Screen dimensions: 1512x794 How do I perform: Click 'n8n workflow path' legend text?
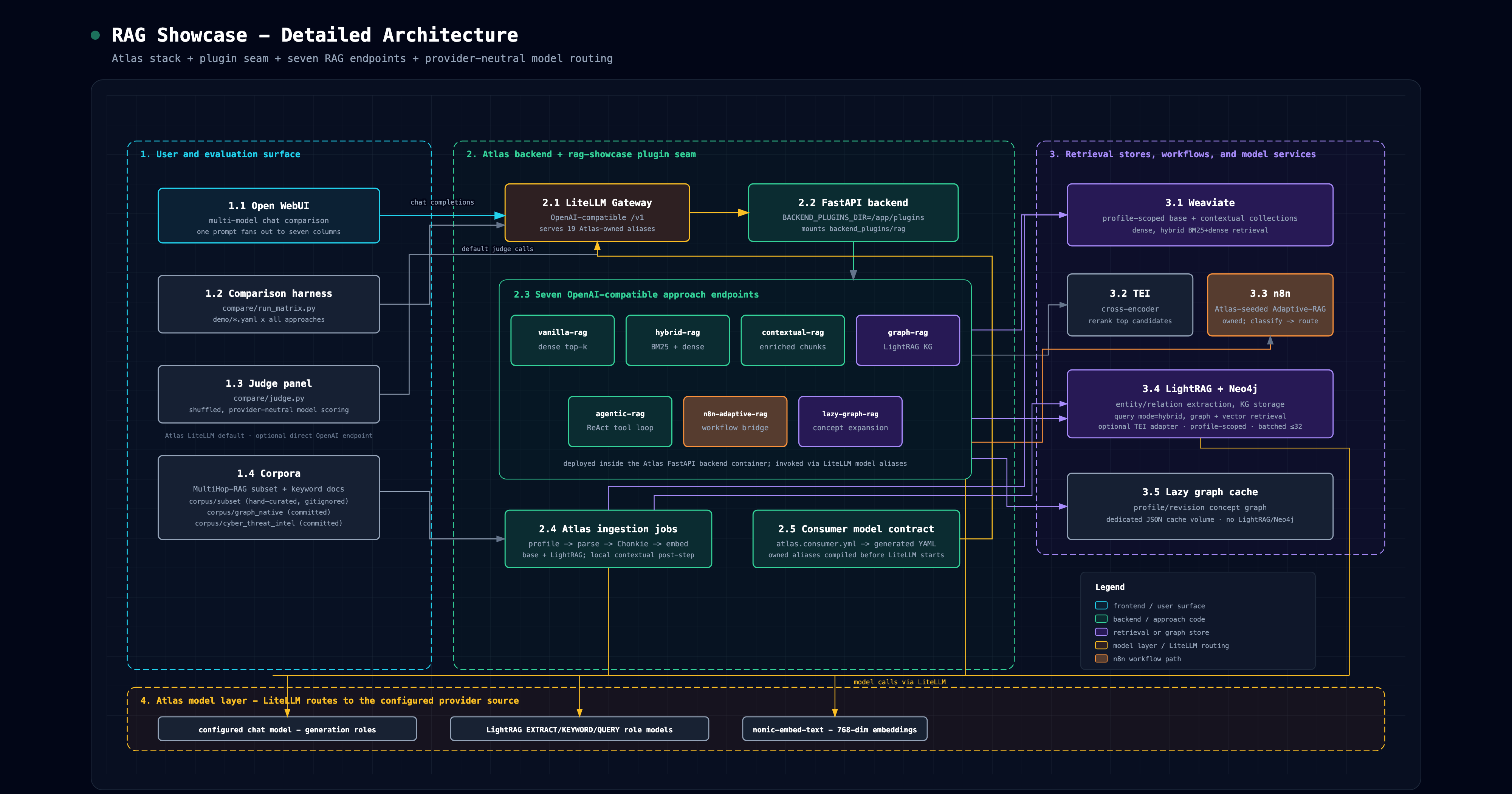click(x=1146, y=659)
